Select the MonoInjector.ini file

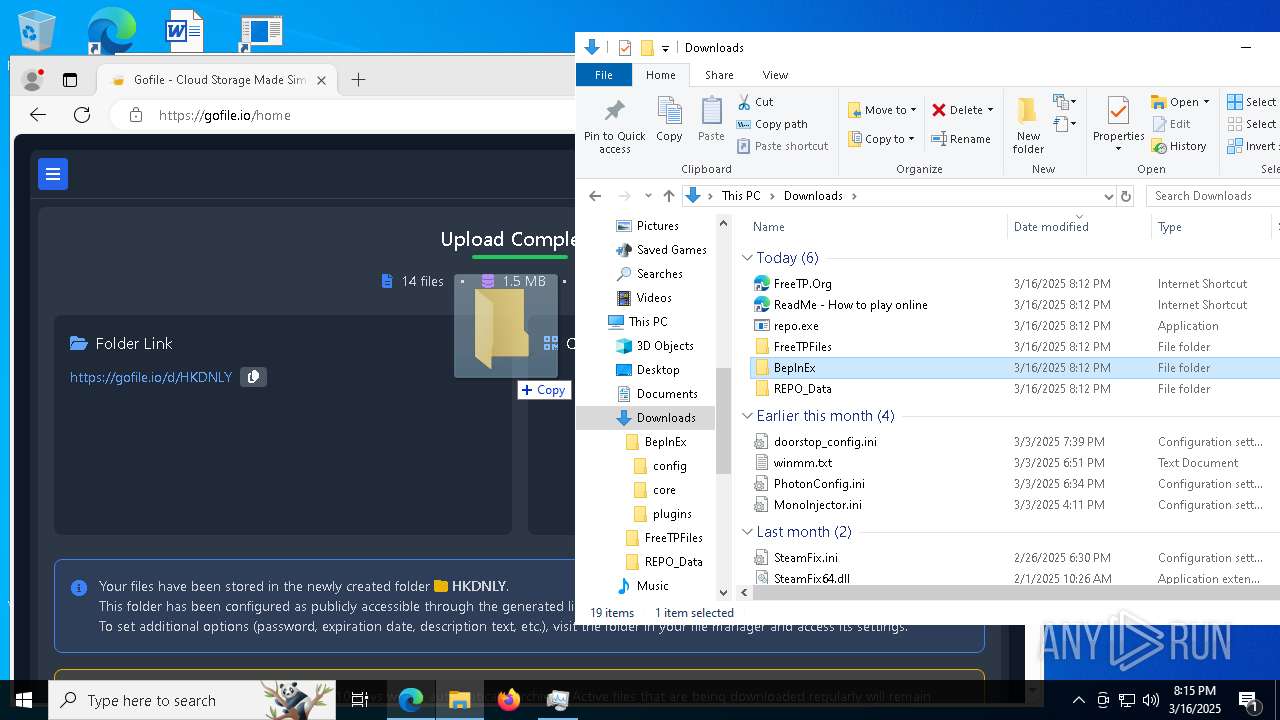(817, 505)
